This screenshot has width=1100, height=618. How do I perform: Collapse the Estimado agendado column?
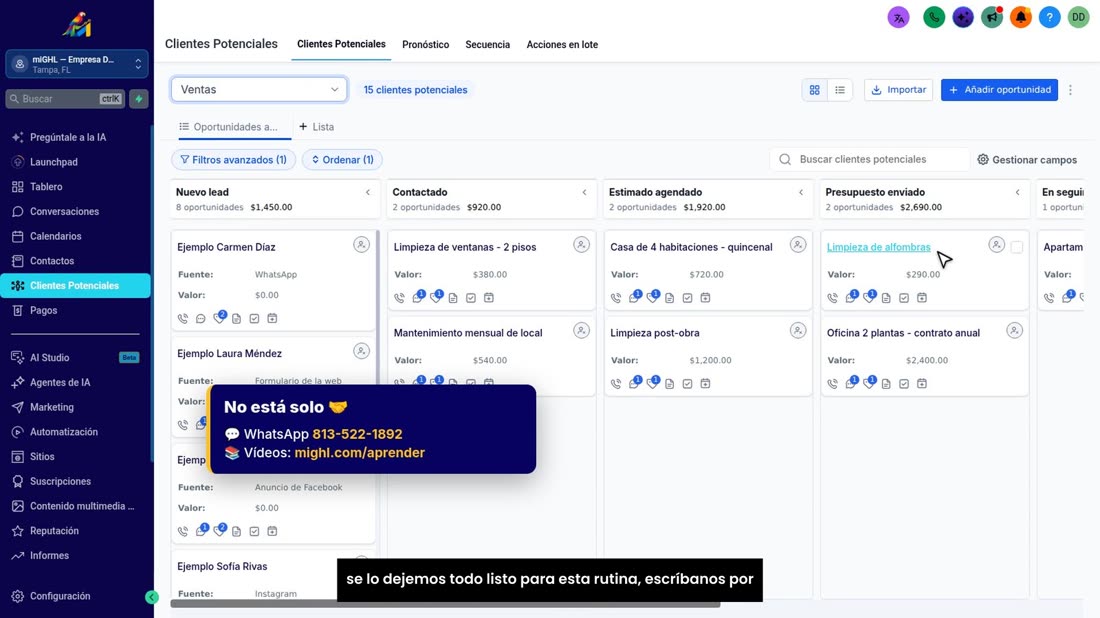[x=801, y=192]
